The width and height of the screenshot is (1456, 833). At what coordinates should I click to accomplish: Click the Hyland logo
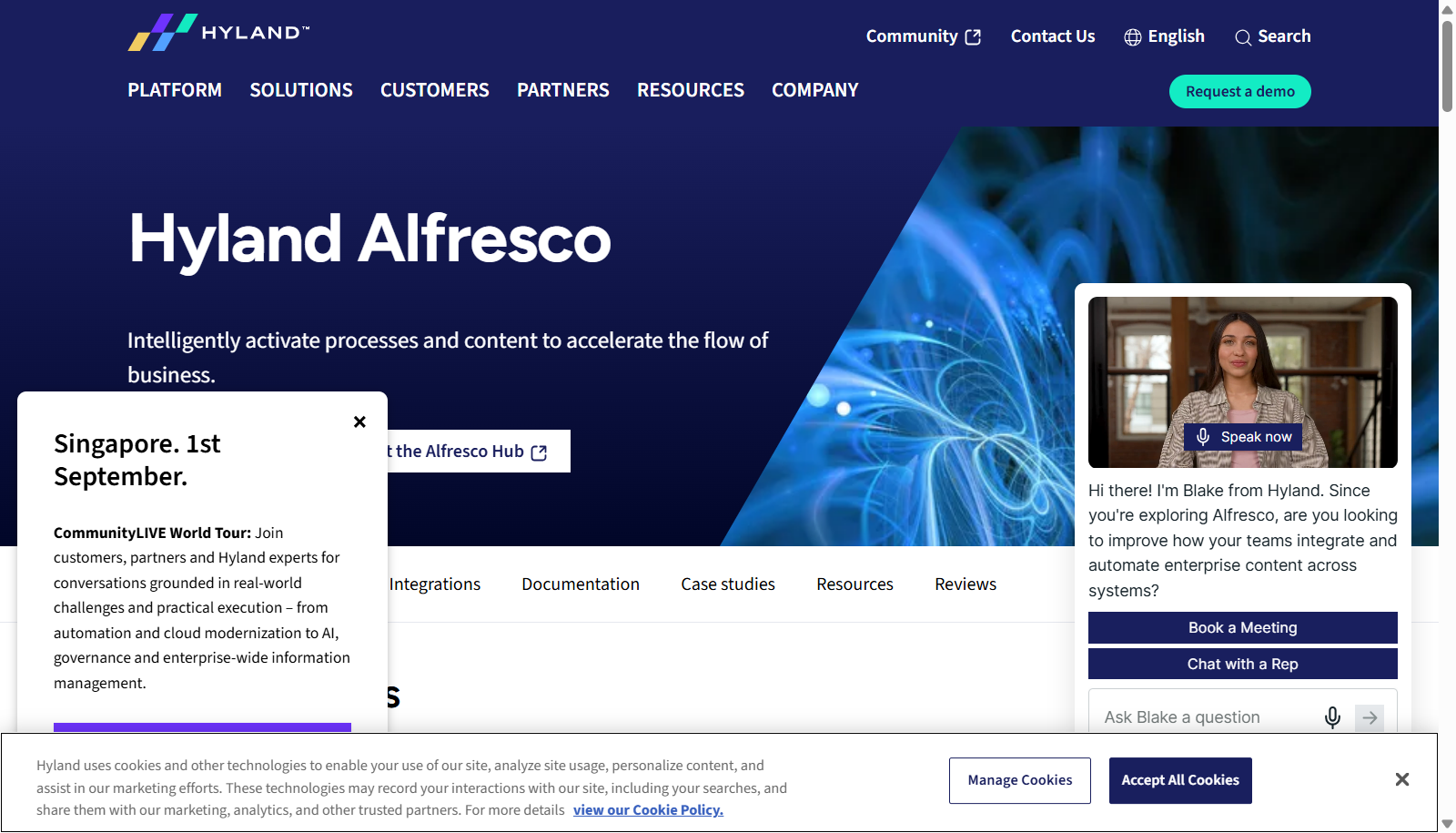[x=218, y=33]
